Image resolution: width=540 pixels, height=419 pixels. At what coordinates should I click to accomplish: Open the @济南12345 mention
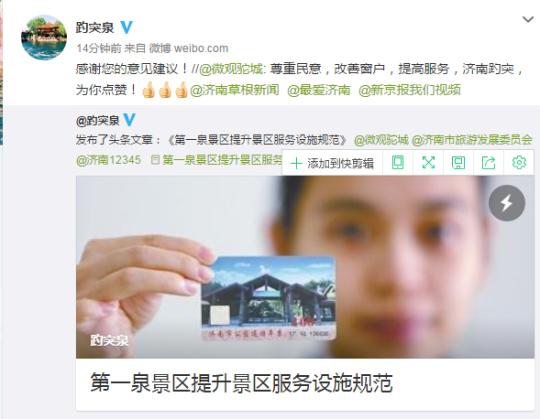pyautogui.click(x=108, y=160)
